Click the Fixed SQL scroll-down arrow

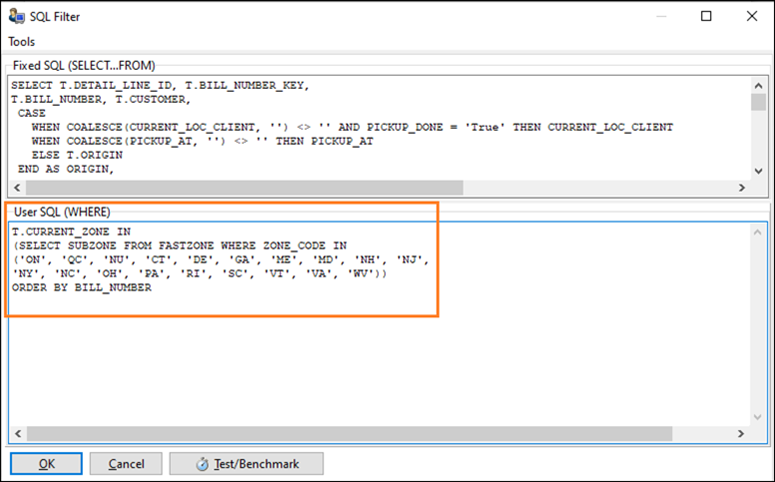click(x=758, y=171)
